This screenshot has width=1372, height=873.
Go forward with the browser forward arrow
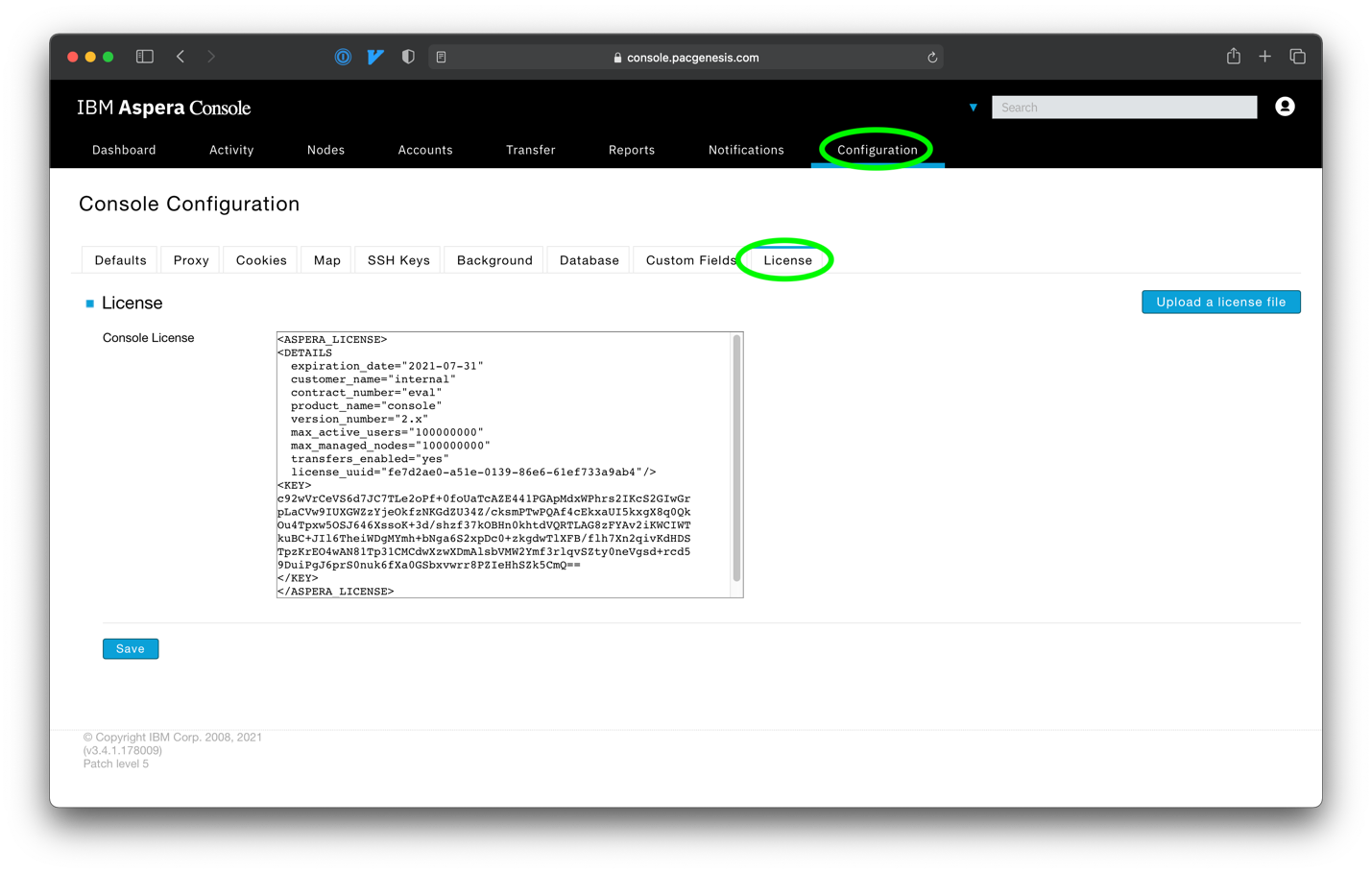click(x=211, y=57)
